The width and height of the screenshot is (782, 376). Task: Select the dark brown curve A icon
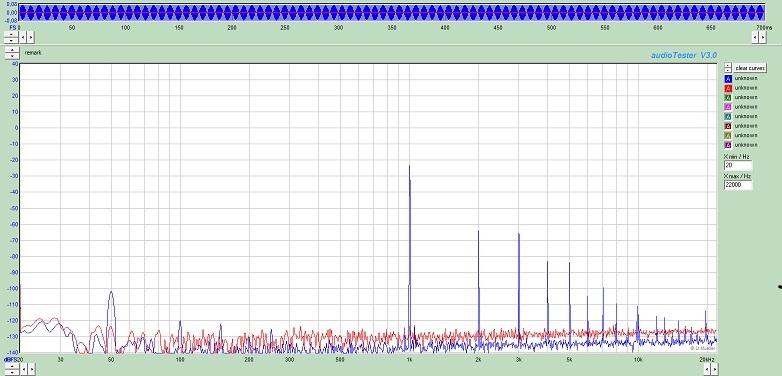[x=728, y=126]
